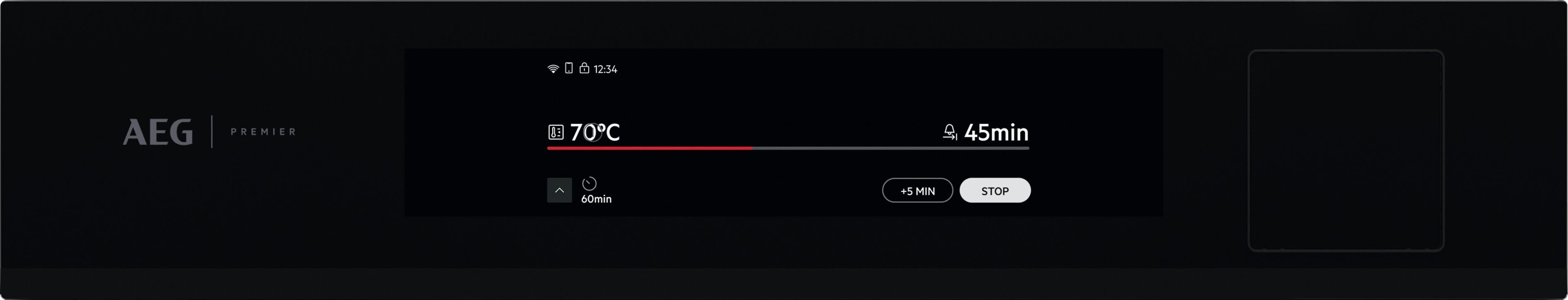This screenshot has height=300, width=1568.
Task: Tap the gray remaining portion of progress bar
Action: coord(890,148)
